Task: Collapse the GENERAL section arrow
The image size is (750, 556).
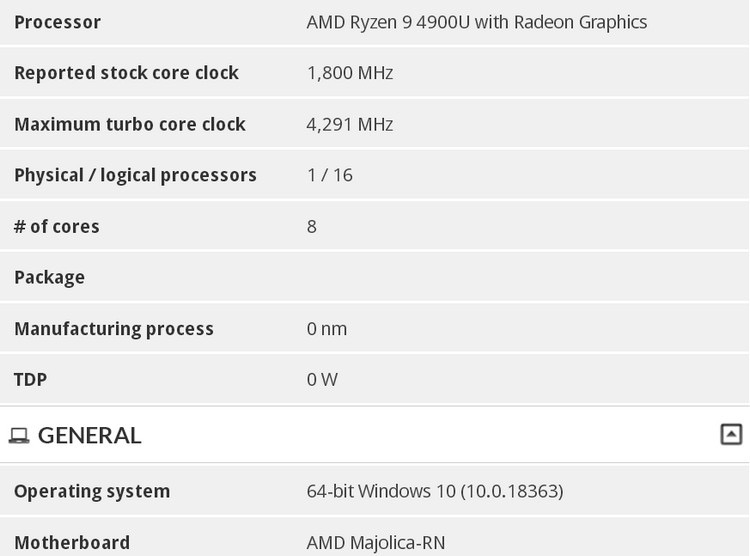Action: coord(731,434)
